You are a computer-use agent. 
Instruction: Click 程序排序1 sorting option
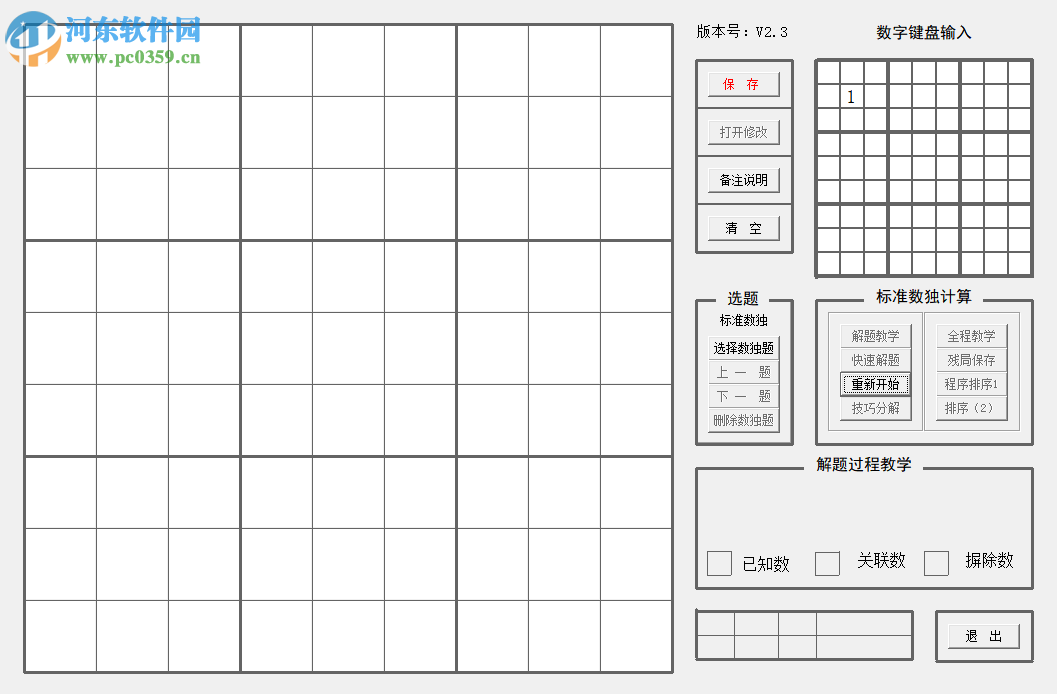(971, 384)
